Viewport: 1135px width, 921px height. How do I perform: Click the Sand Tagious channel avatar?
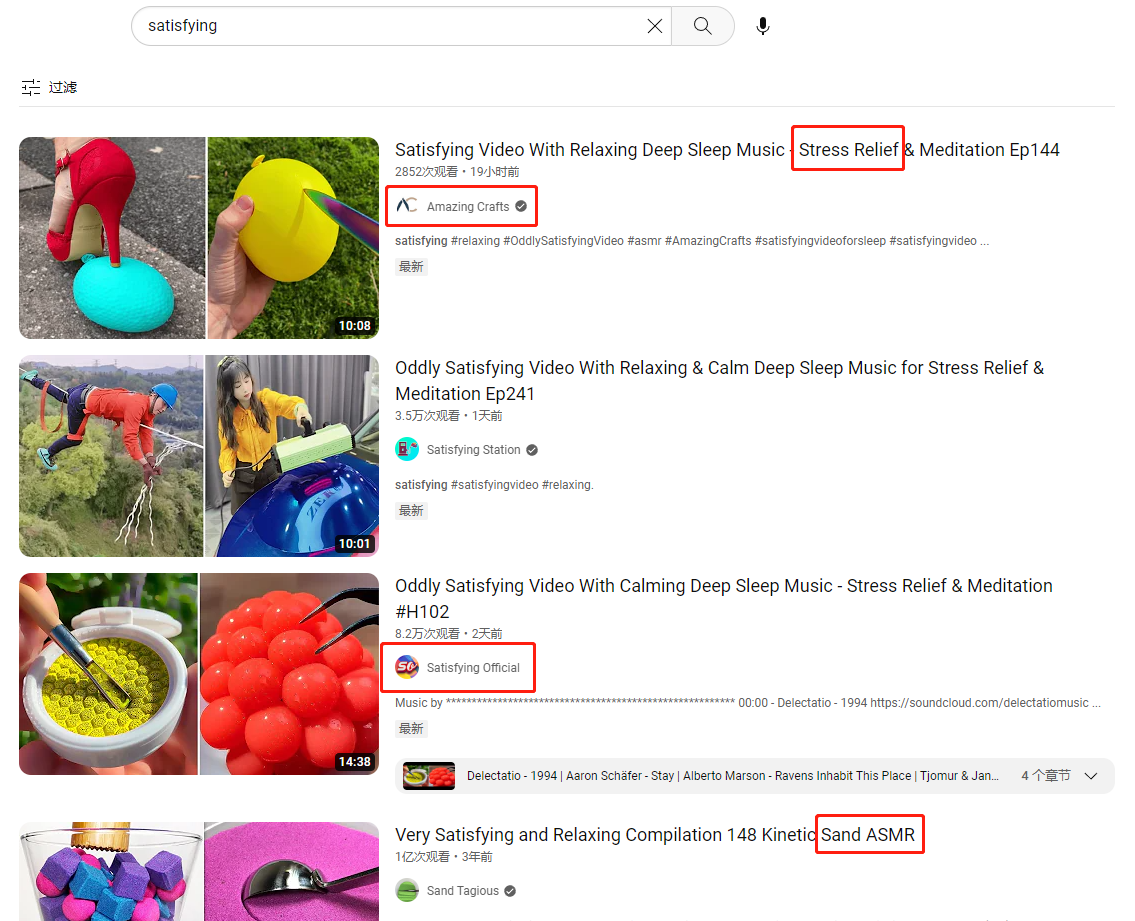pyautogui.click(x=407, y=891)
